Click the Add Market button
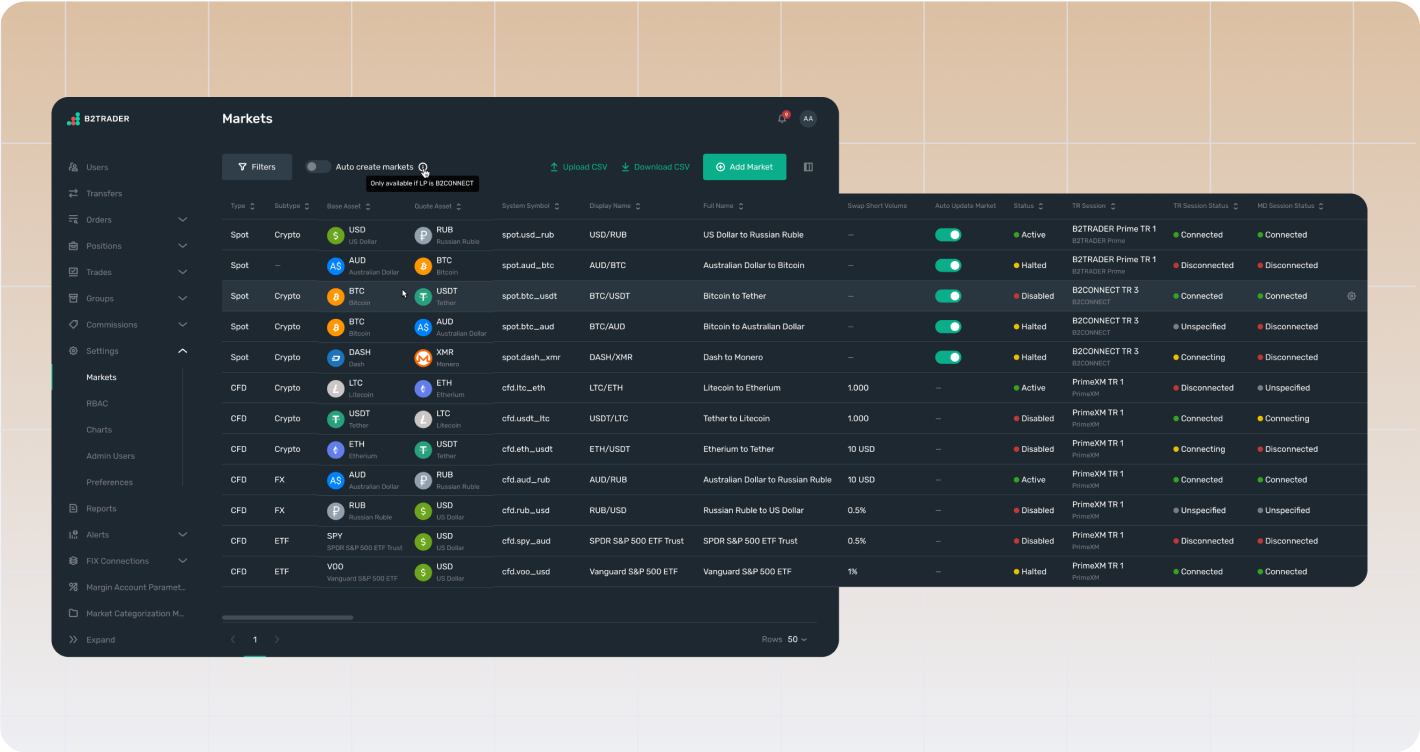This screenshot has height=752, width=1420. coord(744,167)
